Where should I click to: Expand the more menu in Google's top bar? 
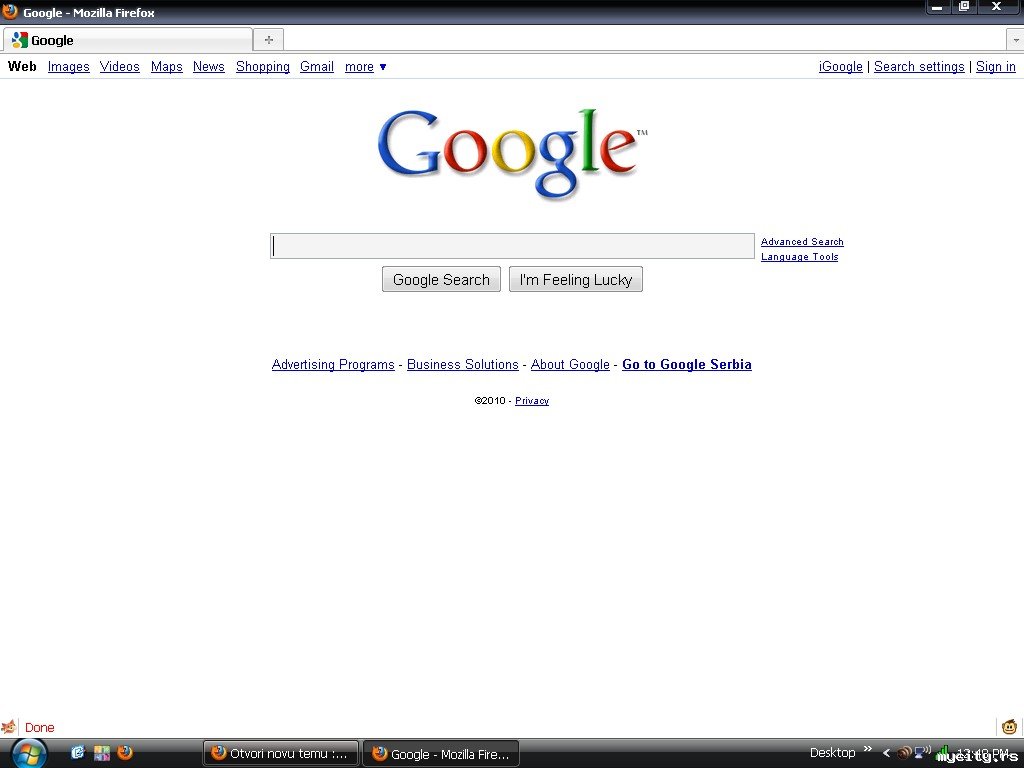point(366,67)
